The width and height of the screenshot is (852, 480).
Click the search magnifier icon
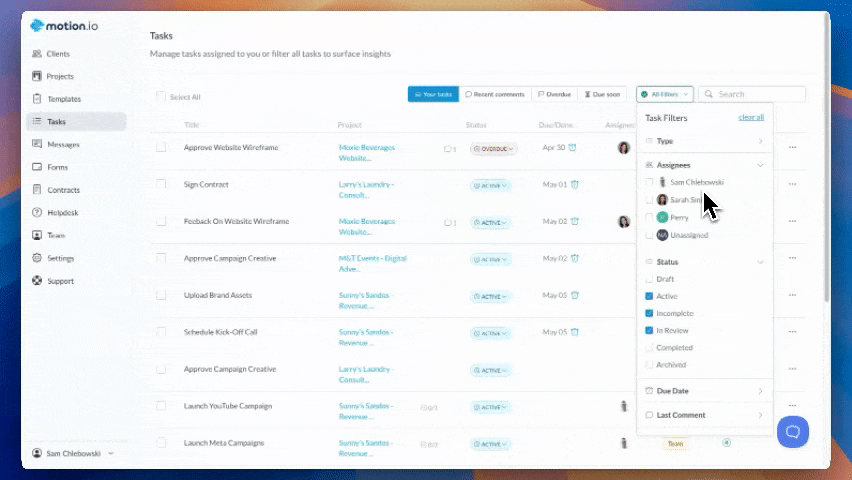[709, 94]
